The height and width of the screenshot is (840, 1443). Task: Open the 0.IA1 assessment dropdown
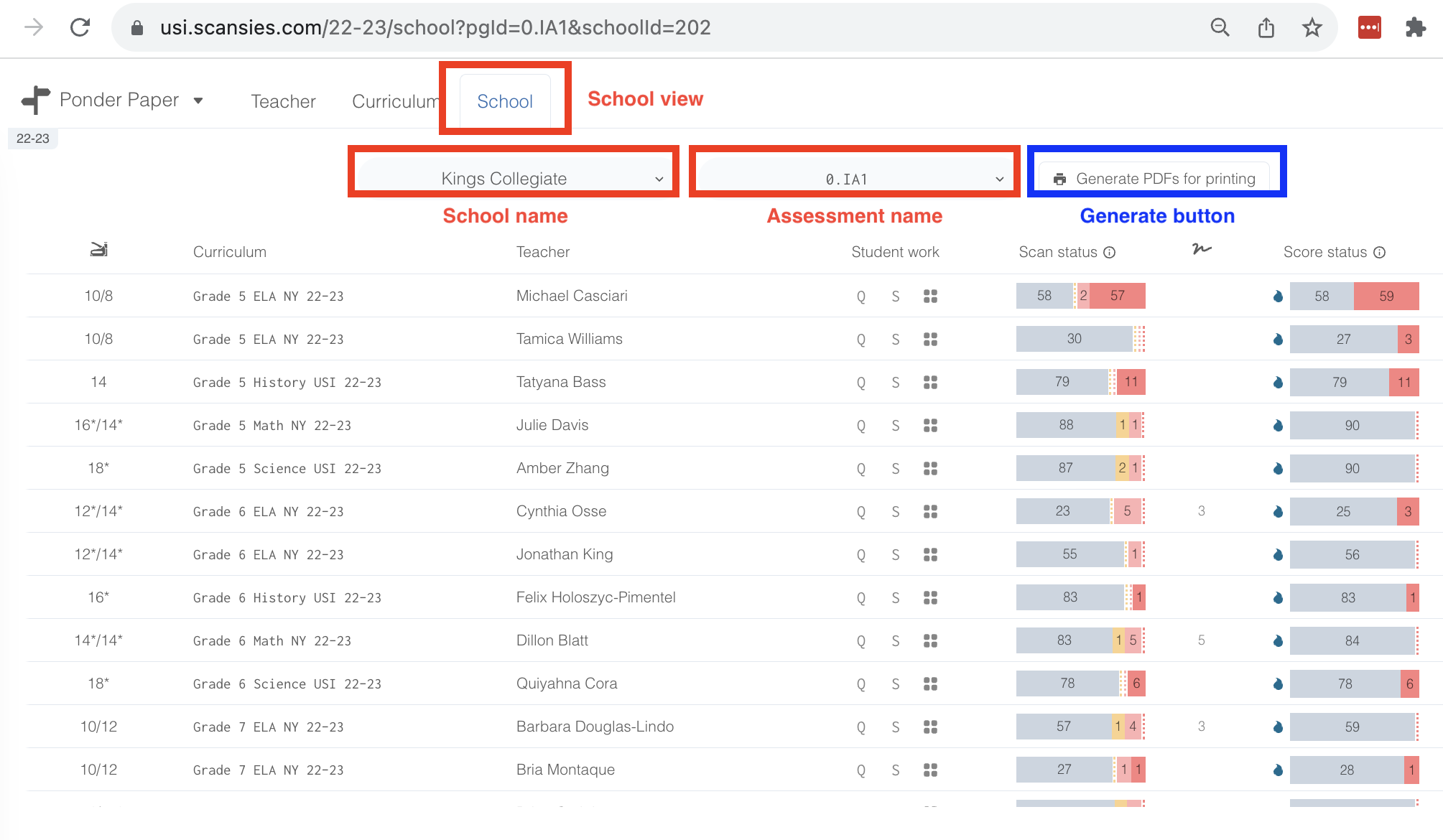pyautogui.click(x=854, y=178)
